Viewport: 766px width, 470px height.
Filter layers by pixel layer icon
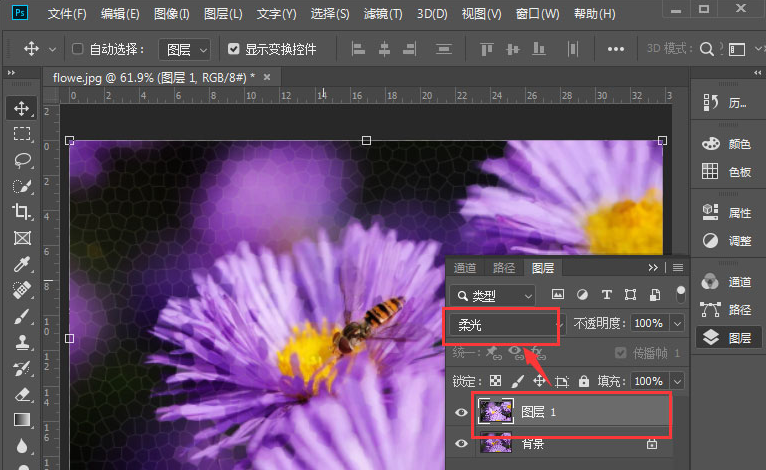pos(557,294)
